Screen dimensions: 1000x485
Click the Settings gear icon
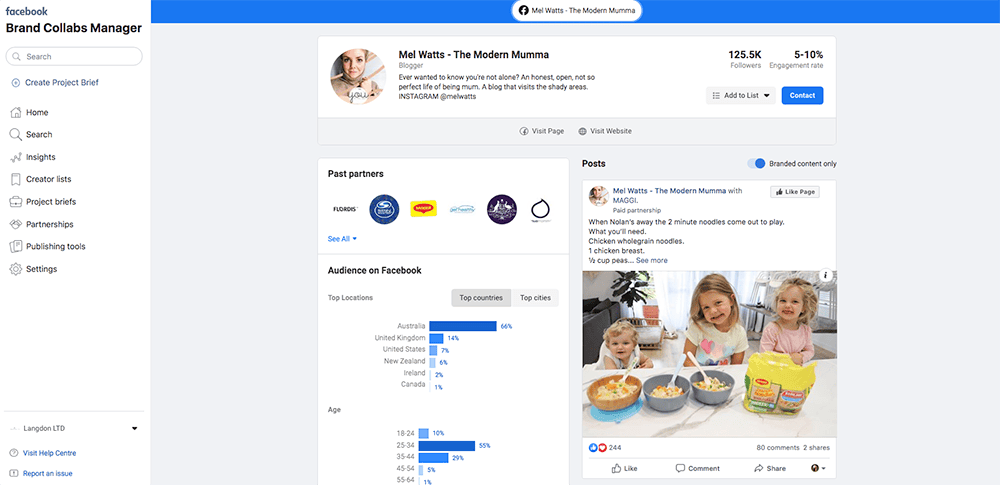(x=15, y=269)
